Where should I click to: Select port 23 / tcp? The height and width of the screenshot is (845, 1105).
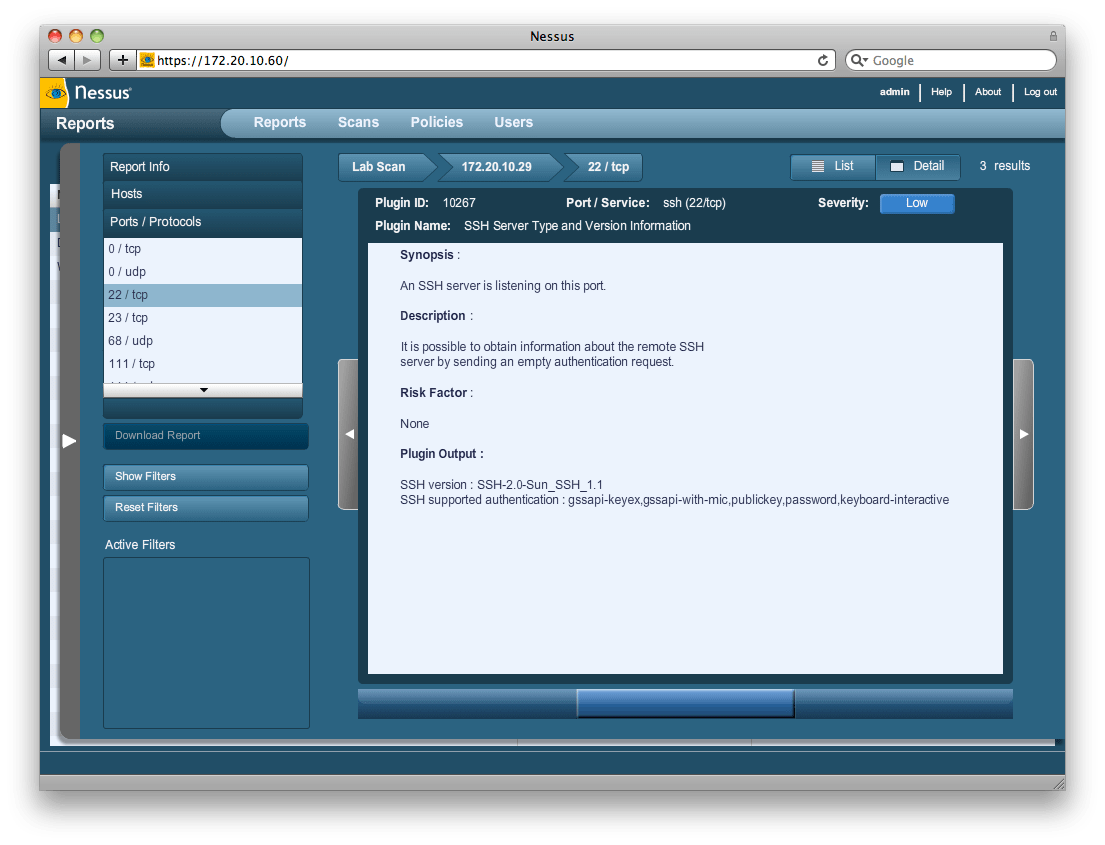(x=203, y=318)
